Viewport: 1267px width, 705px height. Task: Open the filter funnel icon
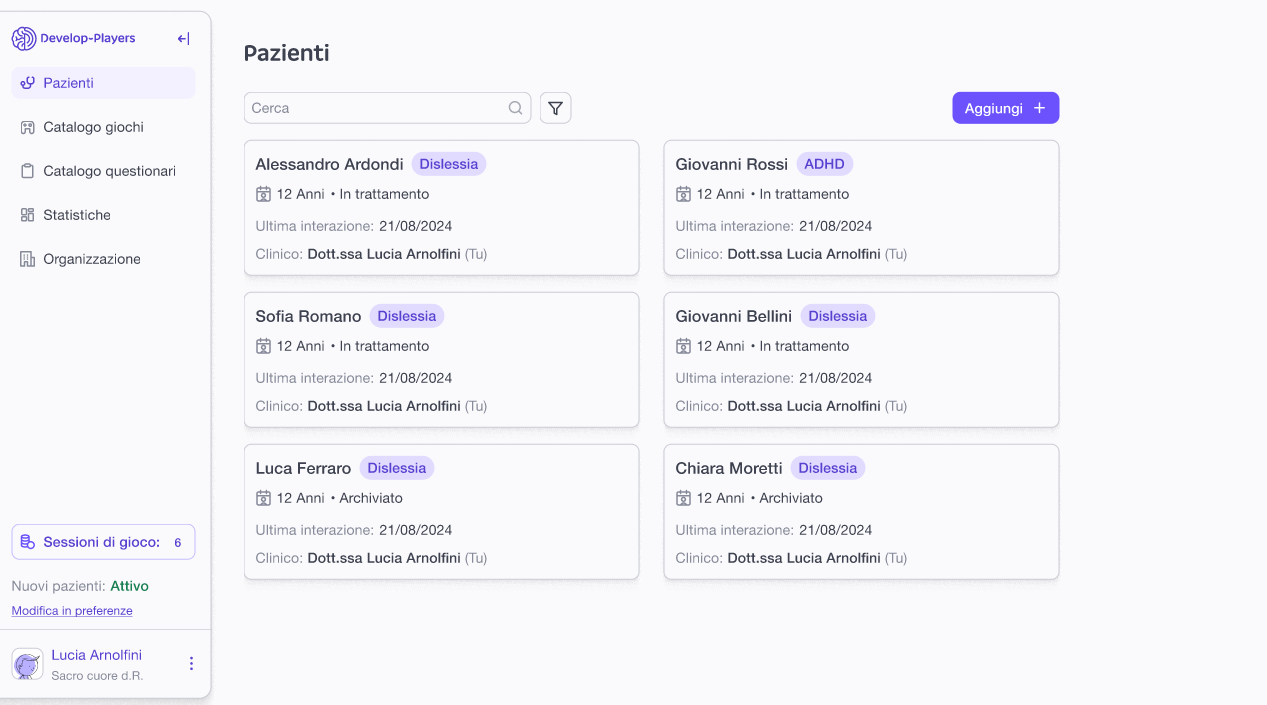[556, 108]
